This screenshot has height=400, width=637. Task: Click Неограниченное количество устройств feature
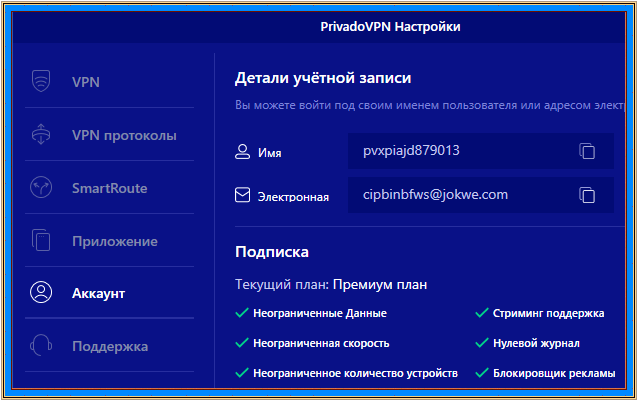point(355,373)
